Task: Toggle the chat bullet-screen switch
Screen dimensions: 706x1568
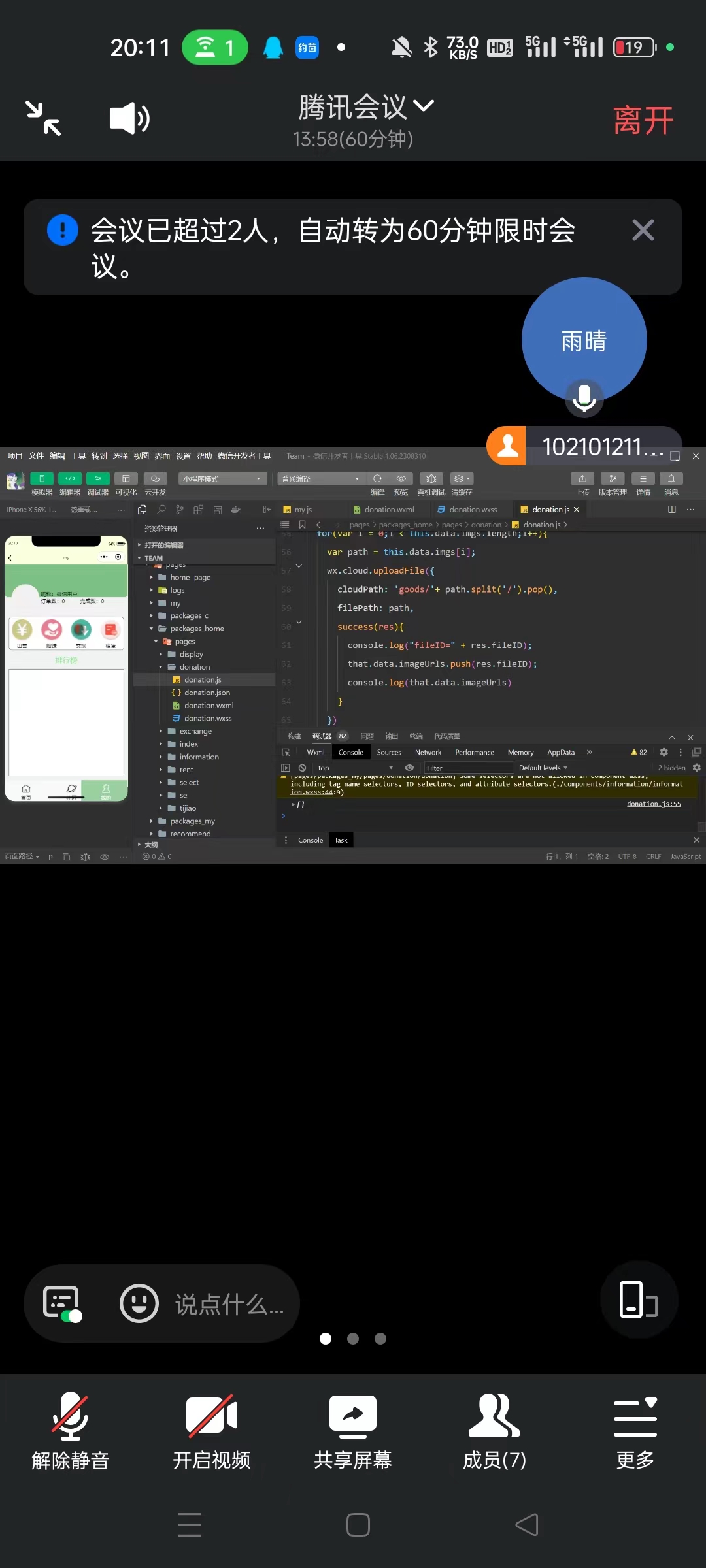Action: 62,1304
